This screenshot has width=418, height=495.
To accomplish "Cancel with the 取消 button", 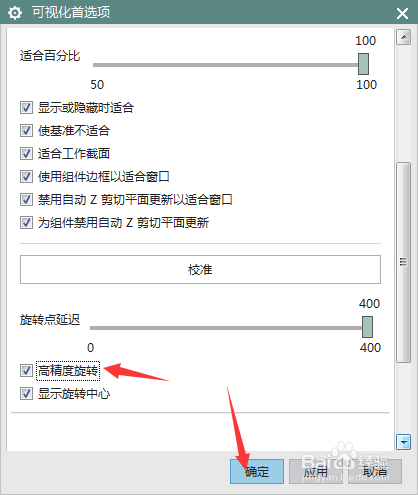I will pos(375,471).
